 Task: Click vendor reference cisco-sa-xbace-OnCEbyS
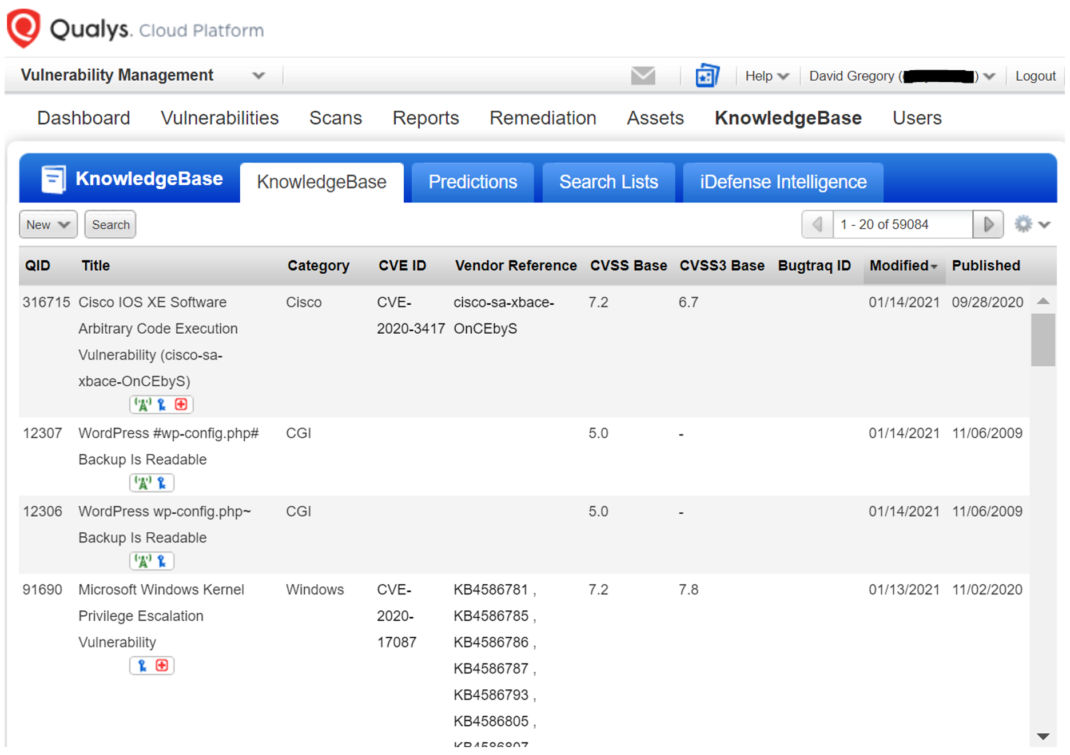(504, 315)
